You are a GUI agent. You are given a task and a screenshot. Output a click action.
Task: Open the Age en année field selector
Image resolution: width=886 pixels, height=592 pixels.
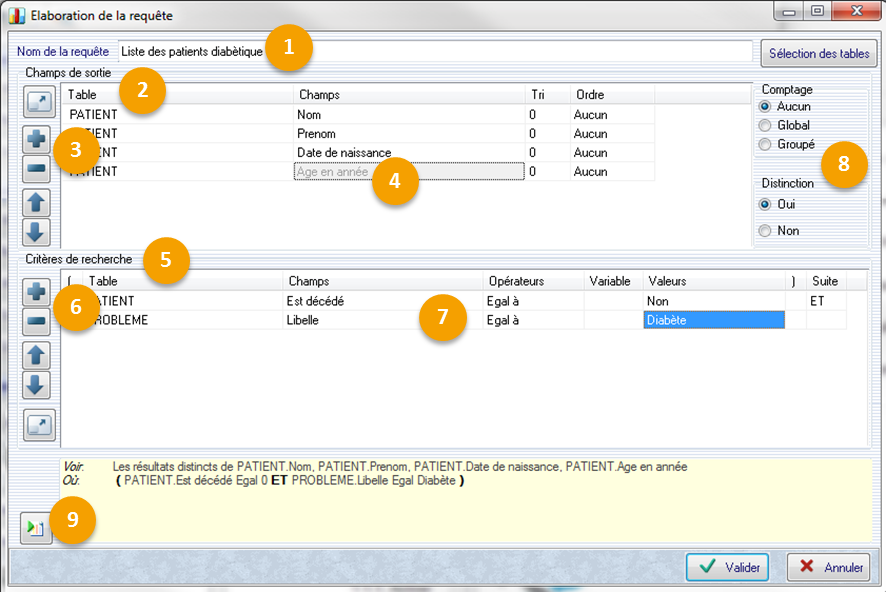(408, 172)
